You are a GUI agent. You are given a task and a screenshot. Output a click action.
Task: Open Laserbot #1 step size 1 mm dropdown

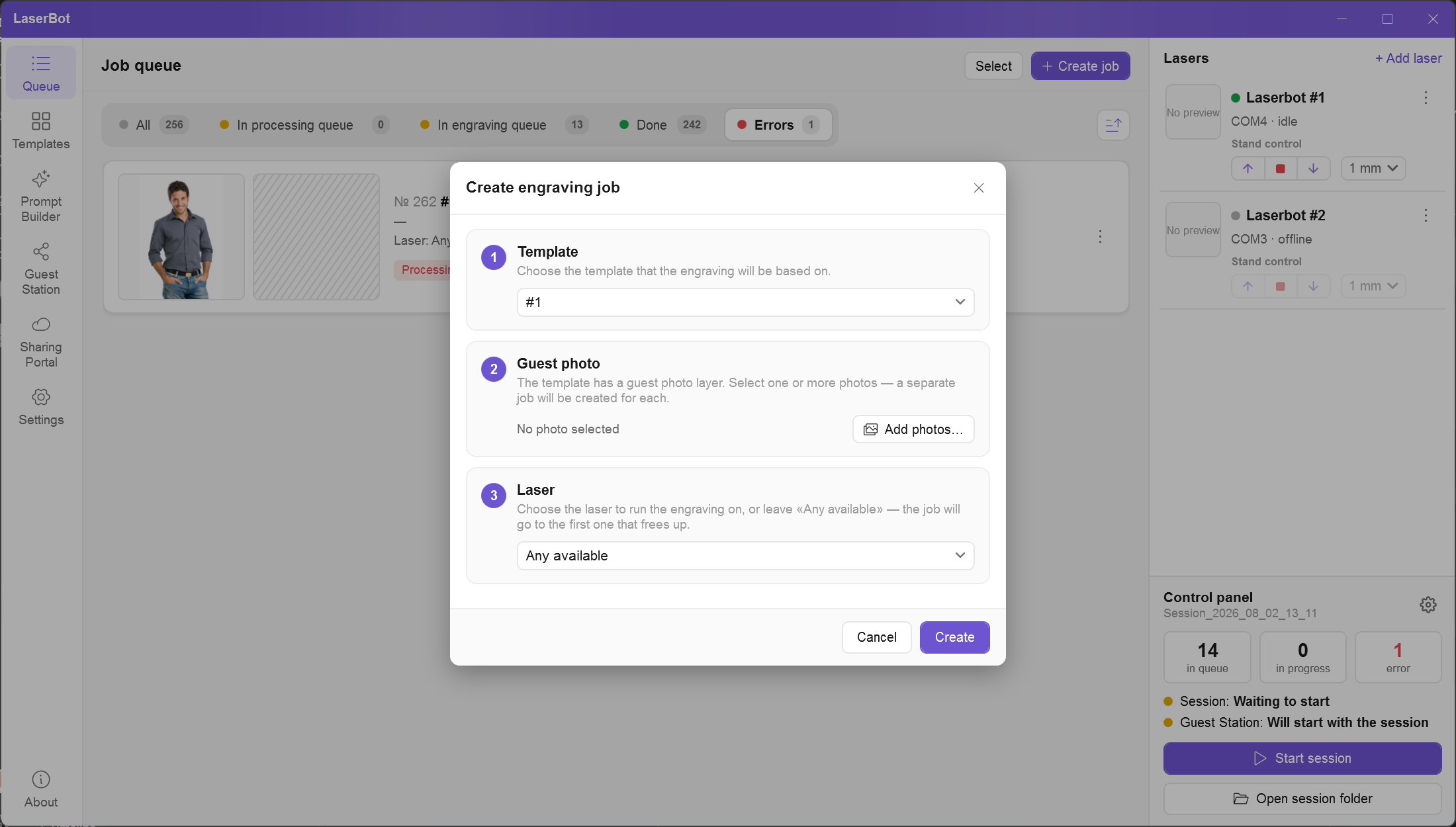point(1373,168)
